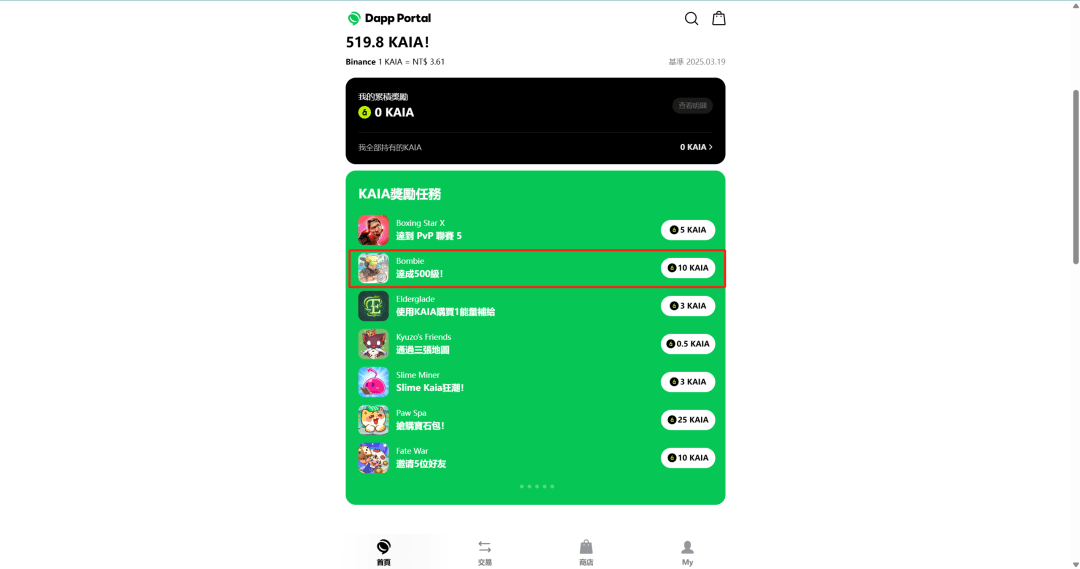Go to the 首頁 home tab
This screenshot has width=1080, height=569.
384,553
